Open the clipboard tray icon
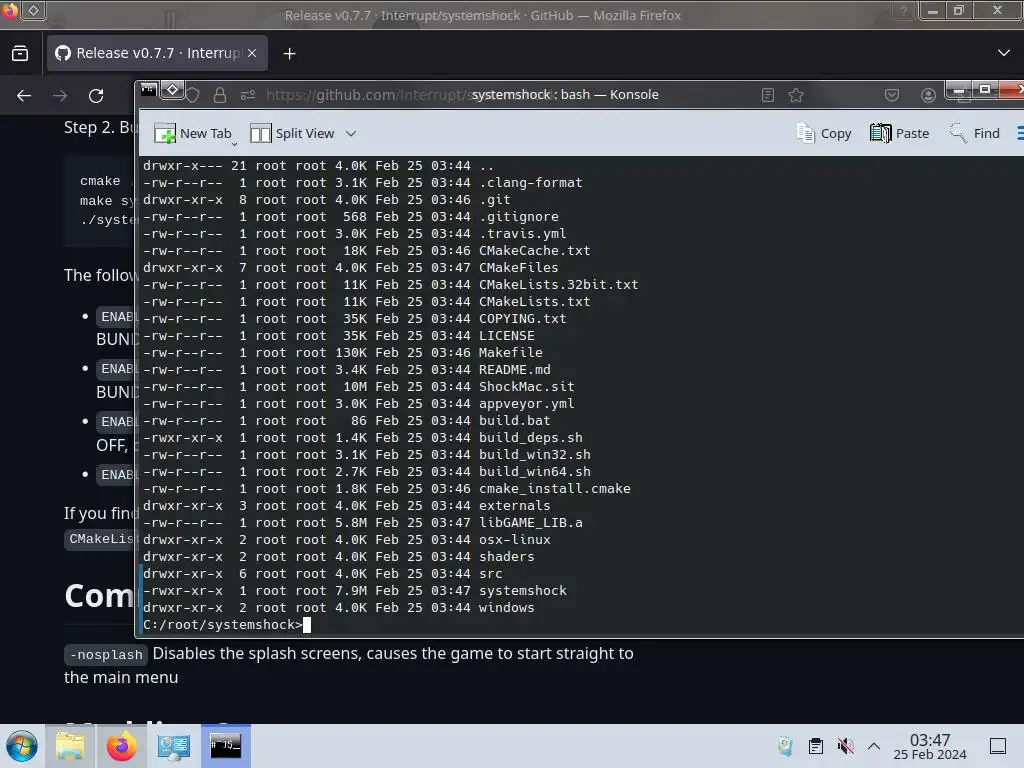This screenshot has width=1024, height=768. click(815, 746)
